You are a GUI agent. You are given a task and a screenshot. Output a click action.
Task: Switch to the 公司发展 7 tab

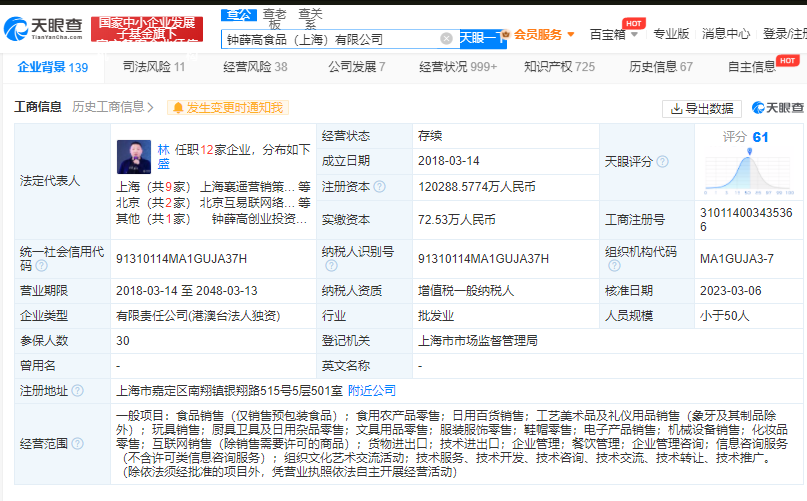tap(357, 67)
